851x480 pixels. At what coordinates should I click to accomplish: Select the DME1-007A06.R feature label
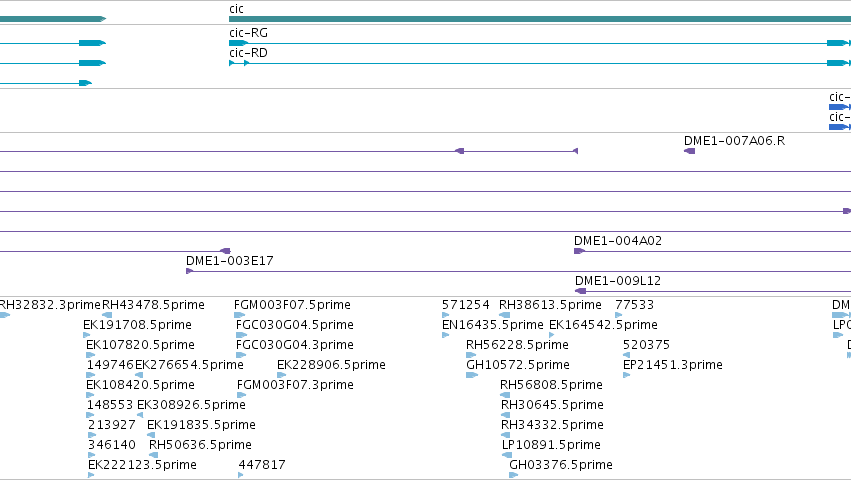click(x=734, y=141)
